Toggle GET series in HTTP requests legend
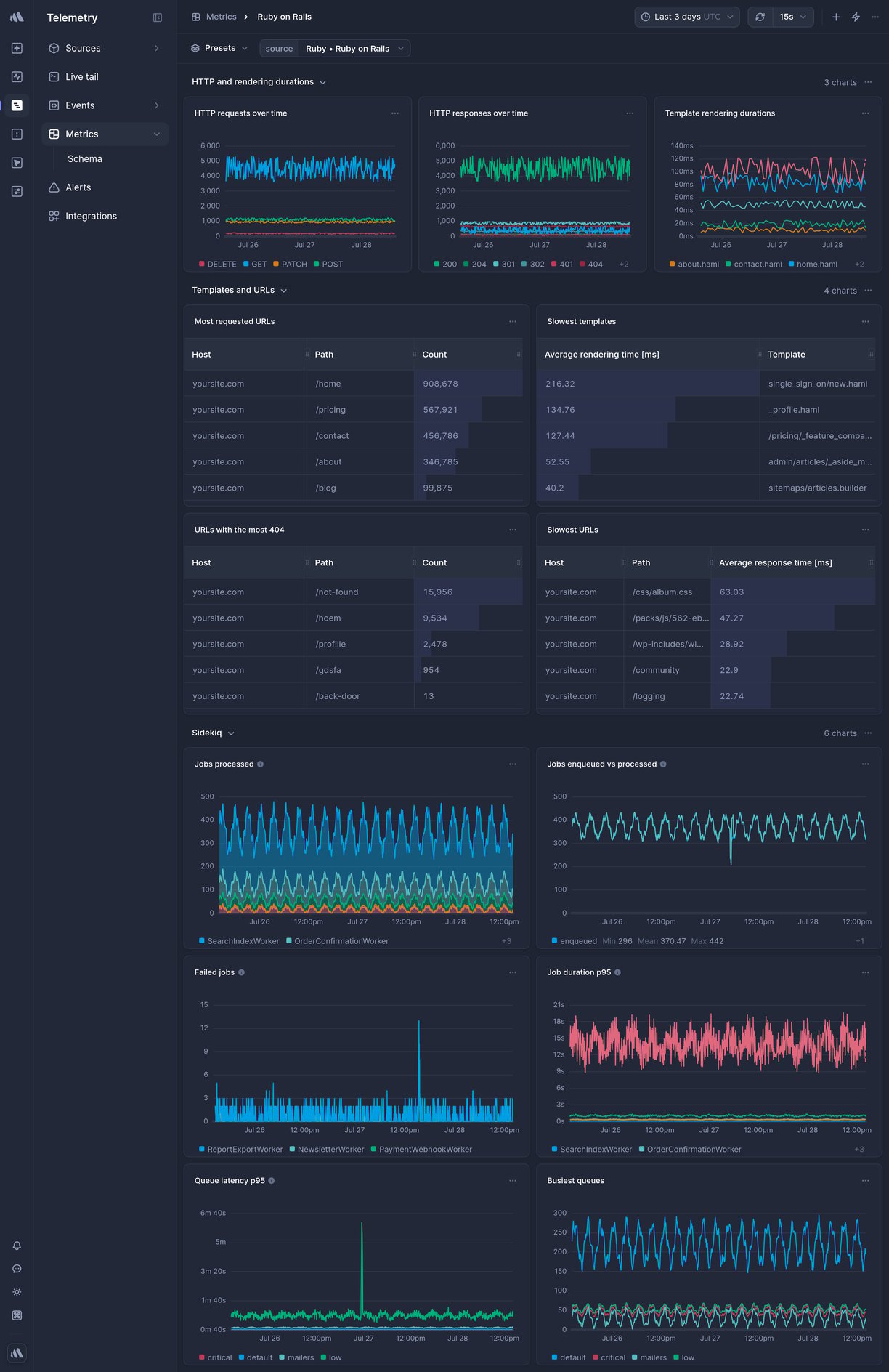The width and height of the screenshot is (889, 1372). (255, 265)
